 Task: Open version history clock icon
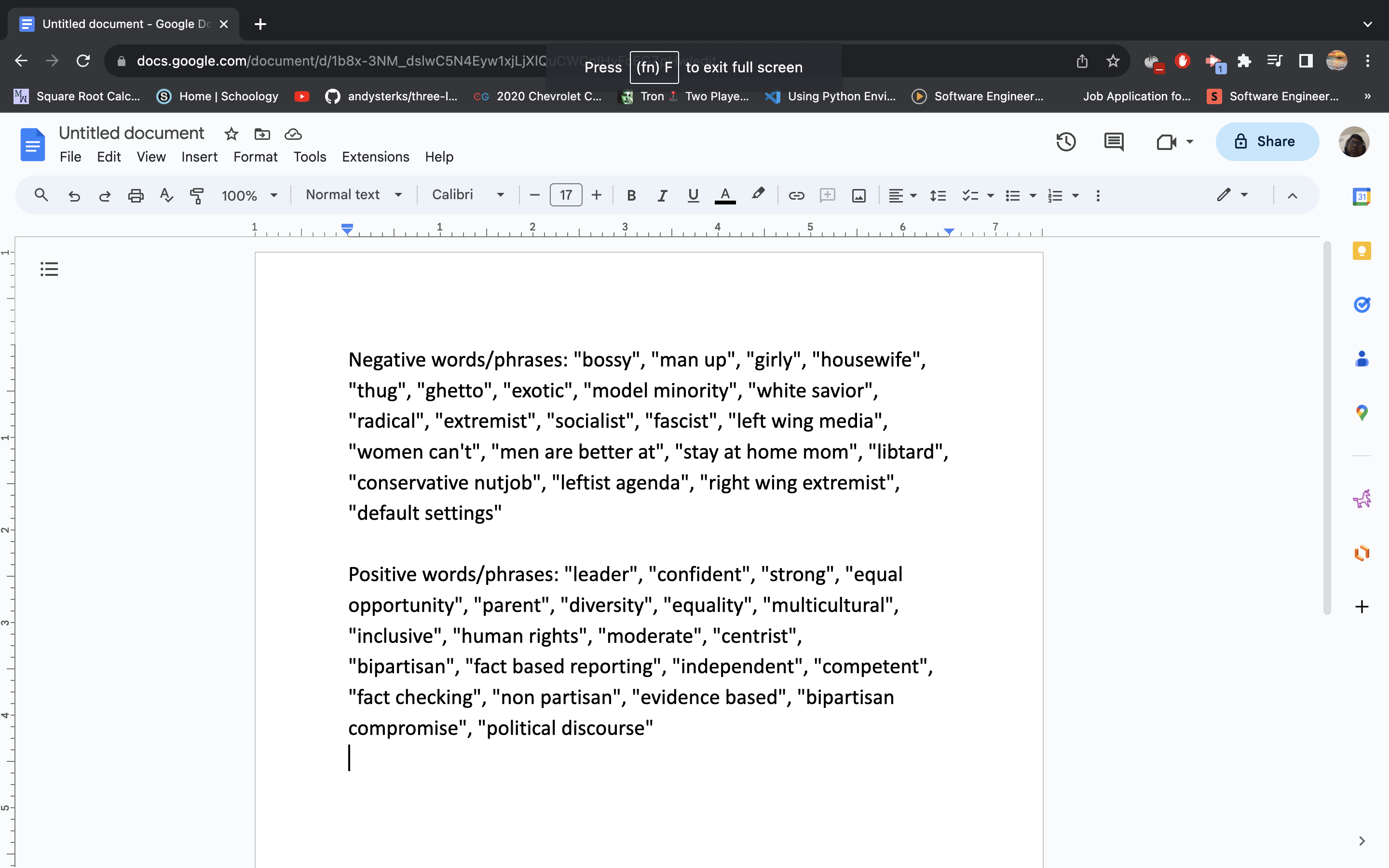pyautogui.click(x=1066, y=142)
